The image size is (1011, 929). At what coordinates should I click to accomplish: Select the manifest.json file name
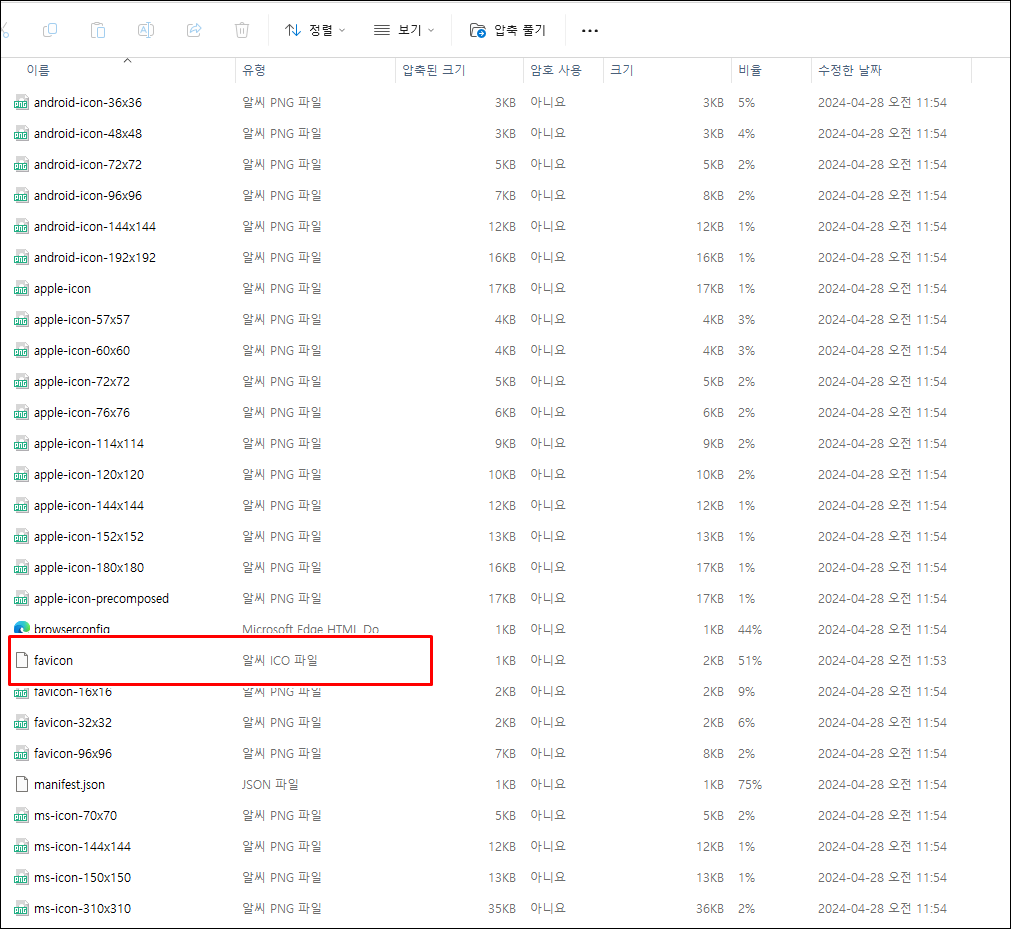70,785
